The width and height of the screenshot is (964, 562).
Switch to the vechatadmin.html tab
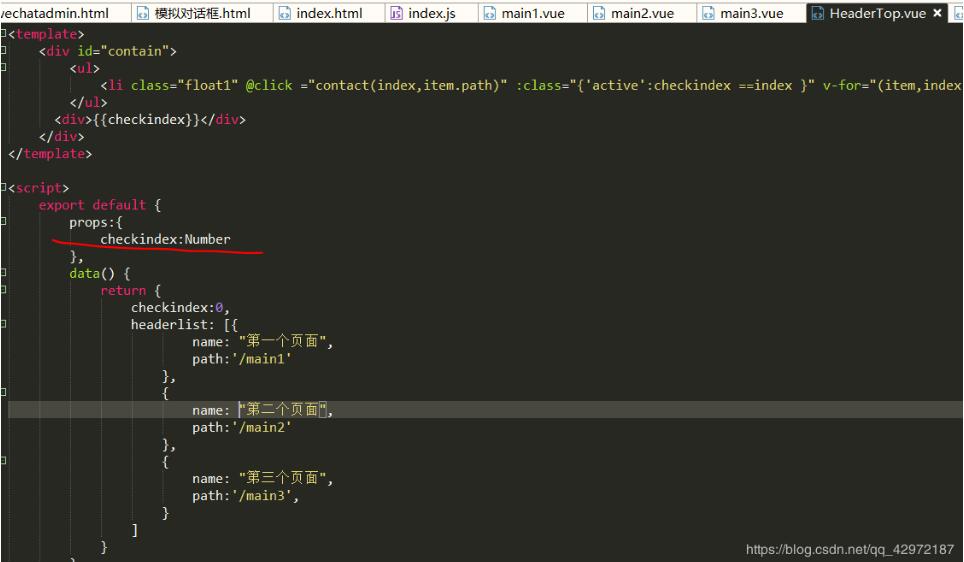[x=55, y=13]
